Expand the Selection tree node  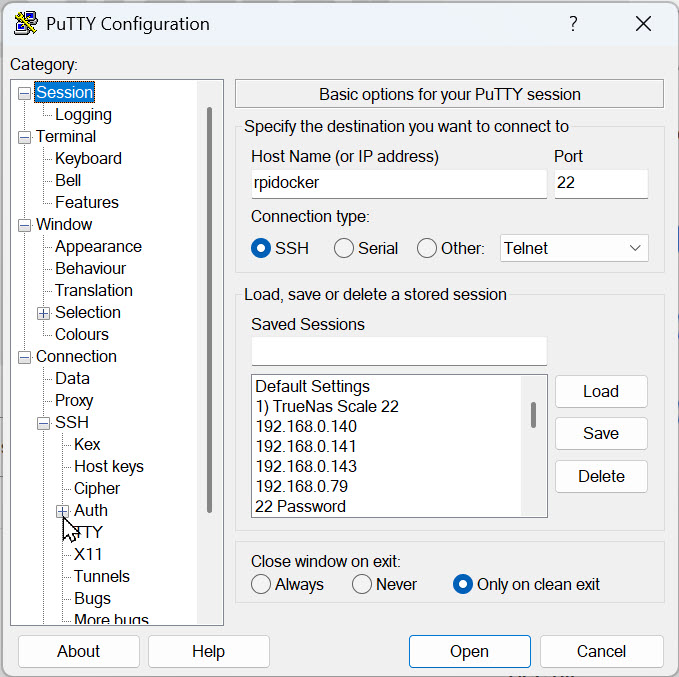tap(43, 313)
